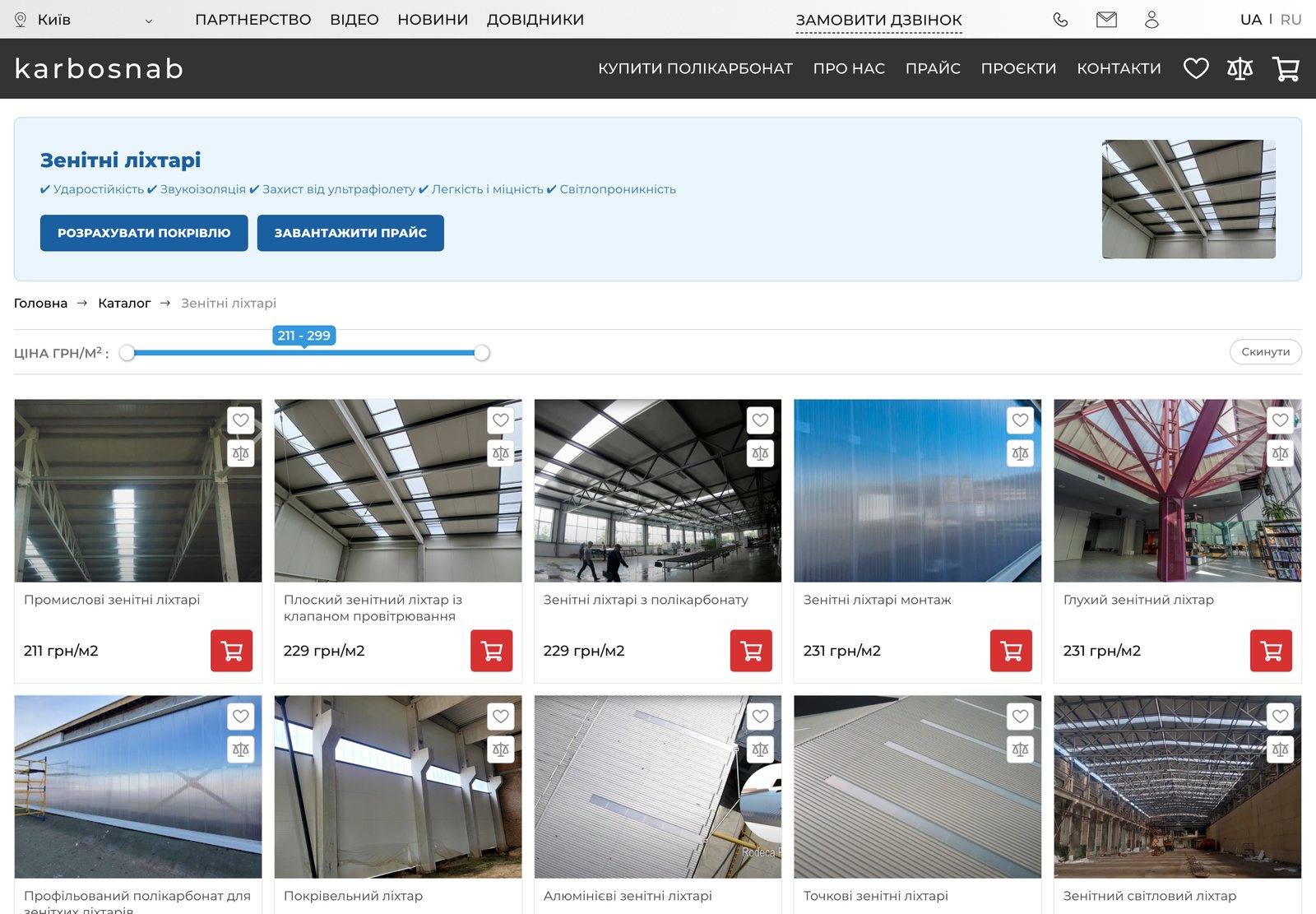Open the user account icon
The width and height of the screenshot is (1316, 914).
coord(1151,20)
